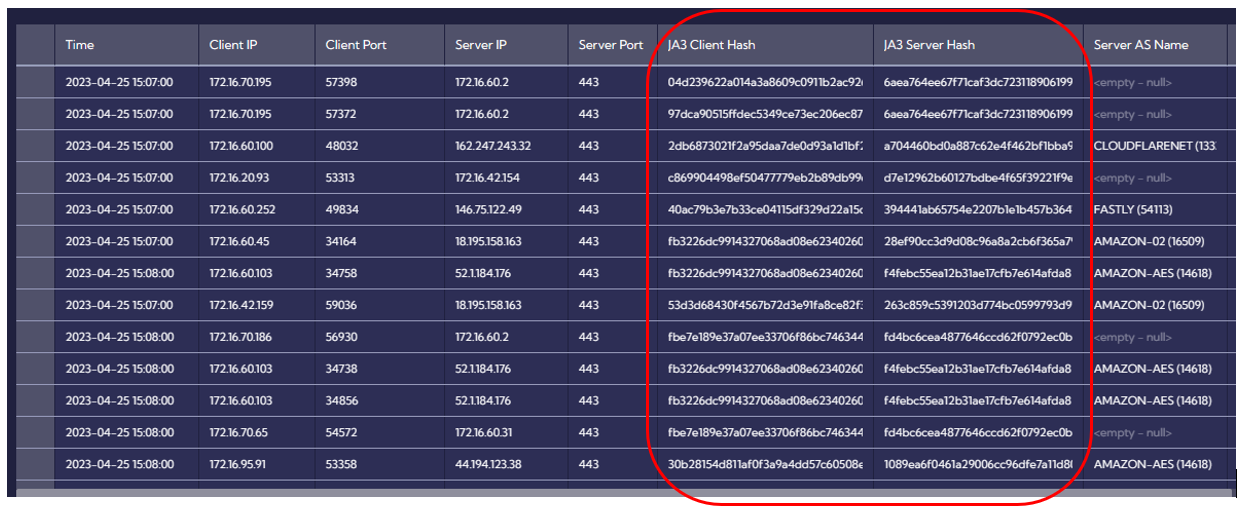The image size is (1242, 510).
Task: Click JA3 client hash starting with 04d239622a
Action: [x=765, y=82]
